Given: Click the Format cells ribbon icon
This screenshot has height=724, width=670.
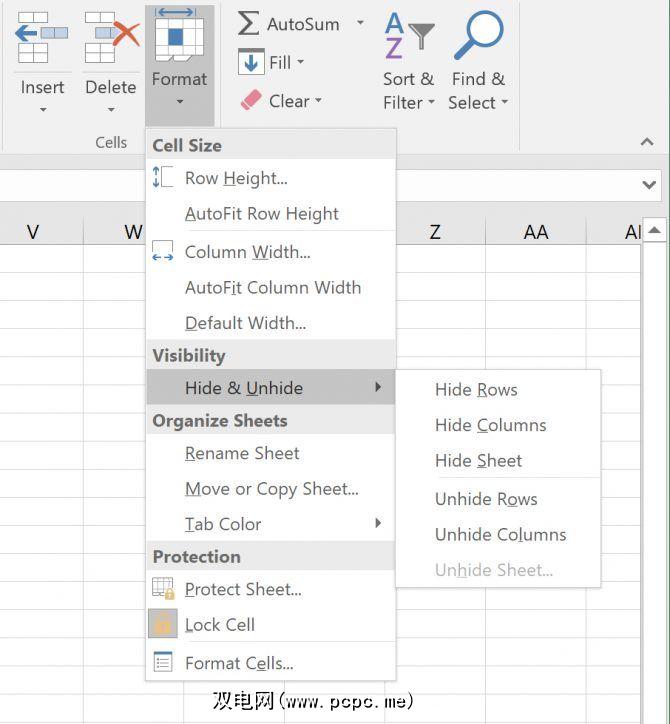Looking at the screenshot, I should (x=179, y=38).
